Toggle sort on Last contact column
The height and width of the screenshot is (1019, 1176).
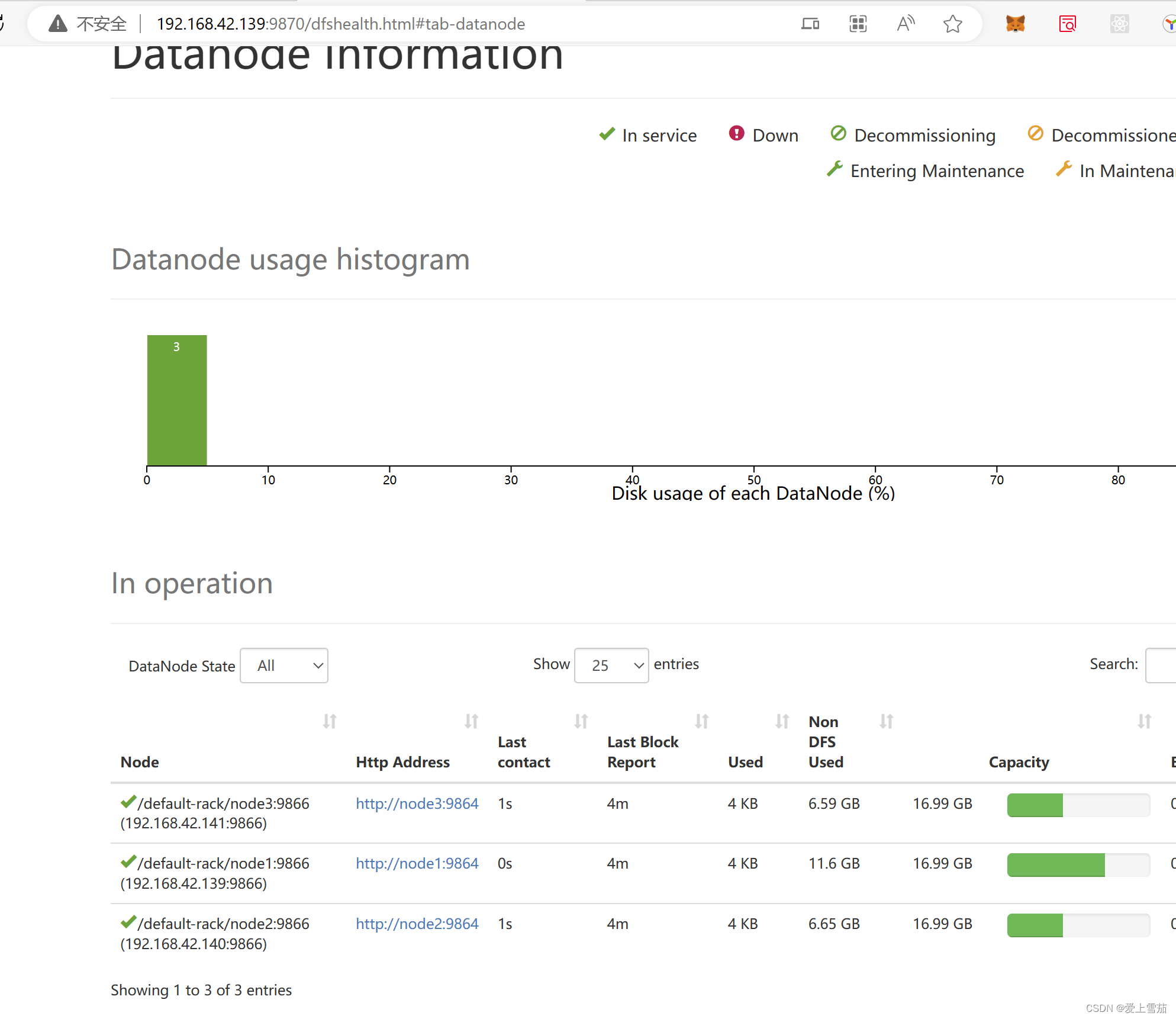tap(581, 721)
